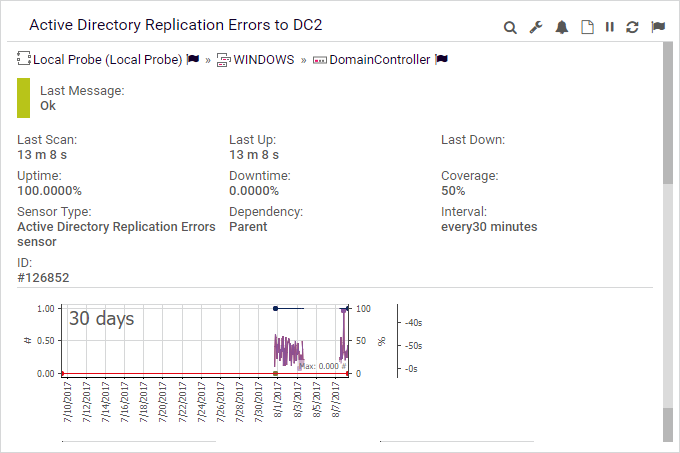Go to the WINDOWS group breadcrumb
Viewport: 680px width, 453px height.
coord(264,60)
